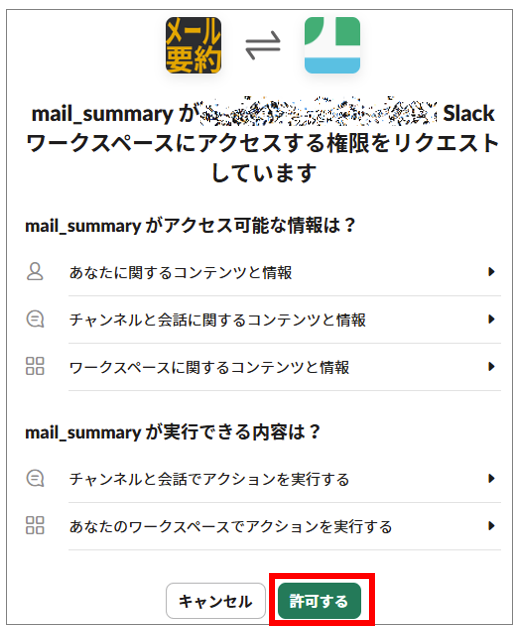Open the あなたに関するコンテンツと情報 row
This screenshot has width=518, height=628.
pos(263,272)
